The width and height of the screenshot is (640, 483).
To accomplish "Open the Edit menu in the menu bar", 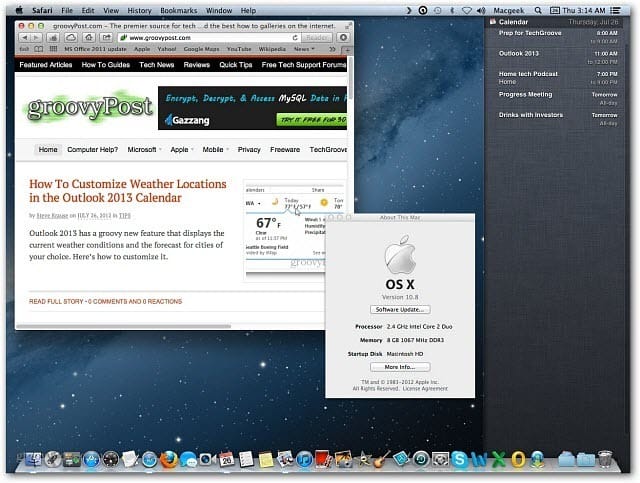I will pos(88,11).
